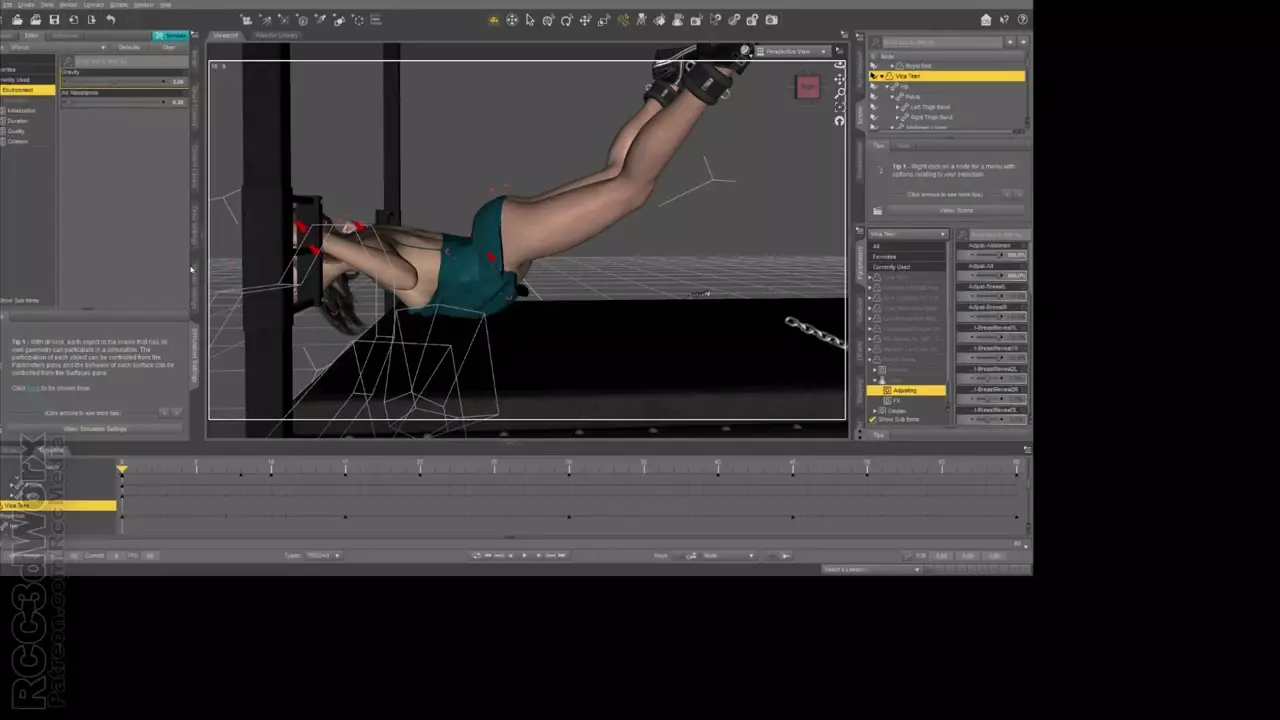Toggle visibility eye of Royal Bed
The width and height of the screenshot is (1280, 720).
874,66
